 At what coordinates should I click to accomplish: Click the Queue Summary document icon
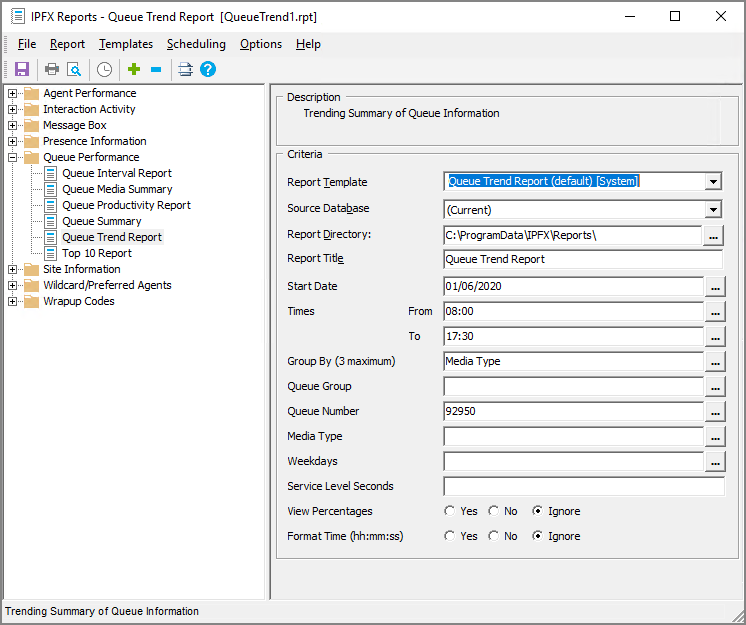click(x=50, y=222)
